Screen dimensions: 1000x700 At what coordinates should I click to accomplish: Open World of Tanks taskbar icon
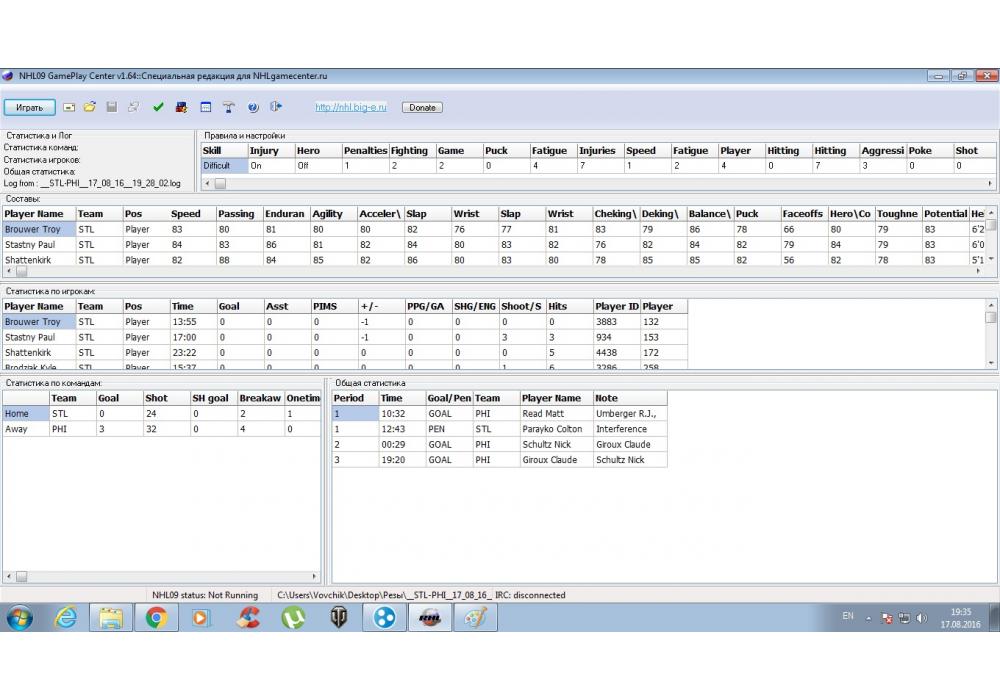(339, 618)
